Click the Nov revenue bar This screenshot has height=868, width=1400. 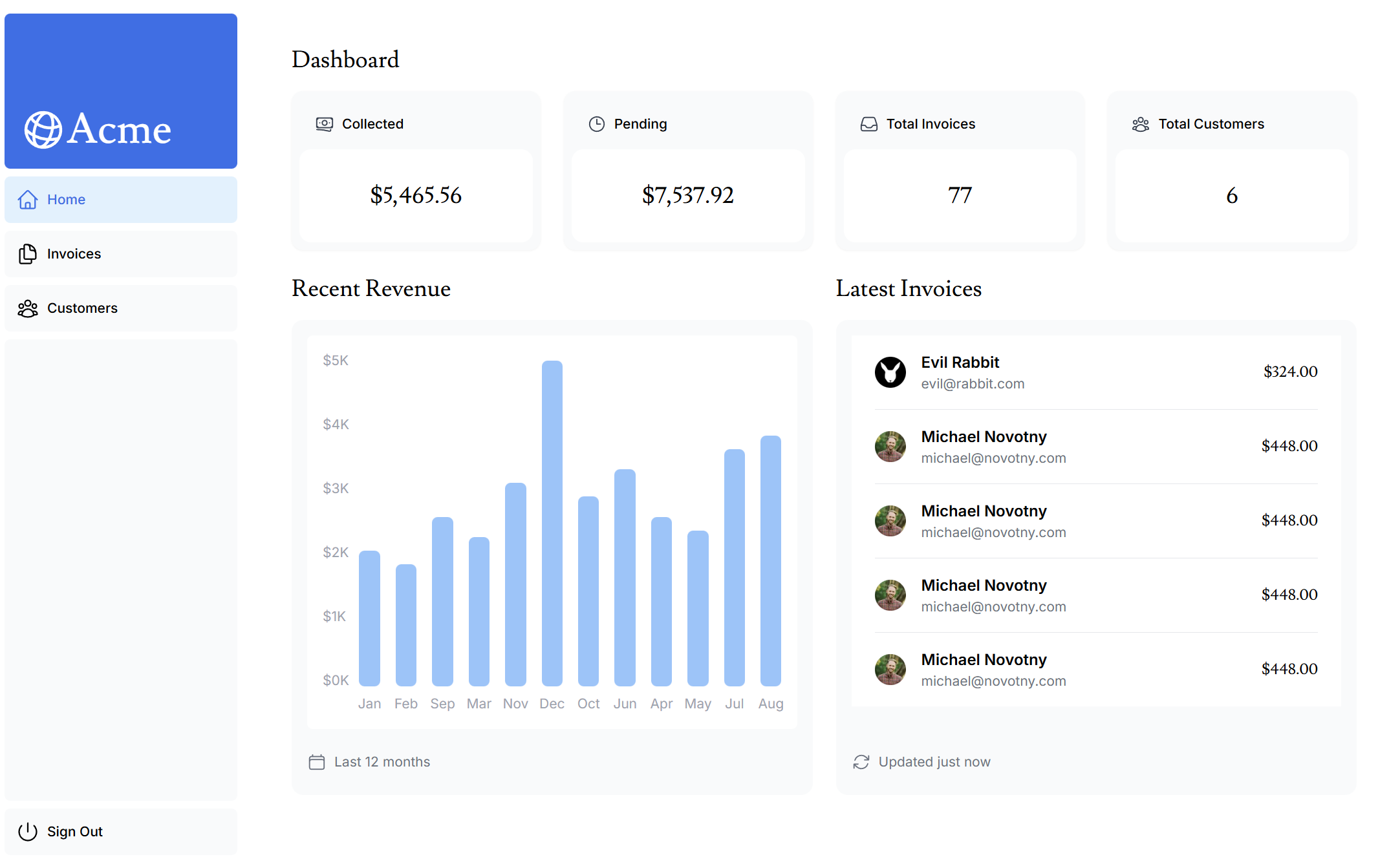(x=515, y=584)
